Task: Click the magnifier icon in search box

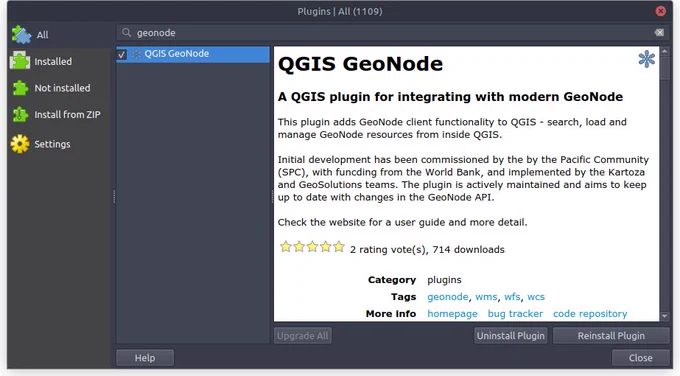Action: point(126,33)
